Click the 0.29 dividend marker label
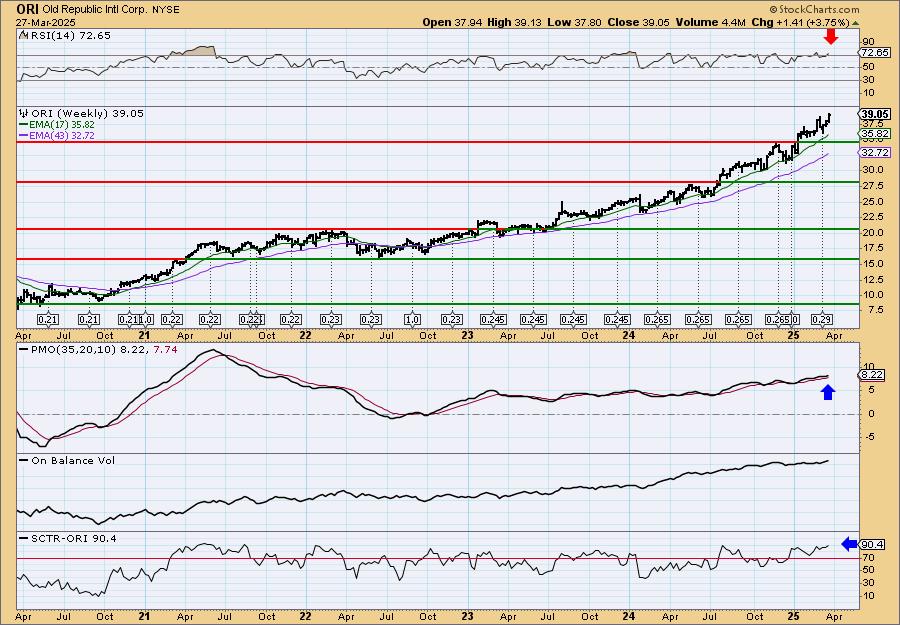900x625 pixels. pos(821,320)
